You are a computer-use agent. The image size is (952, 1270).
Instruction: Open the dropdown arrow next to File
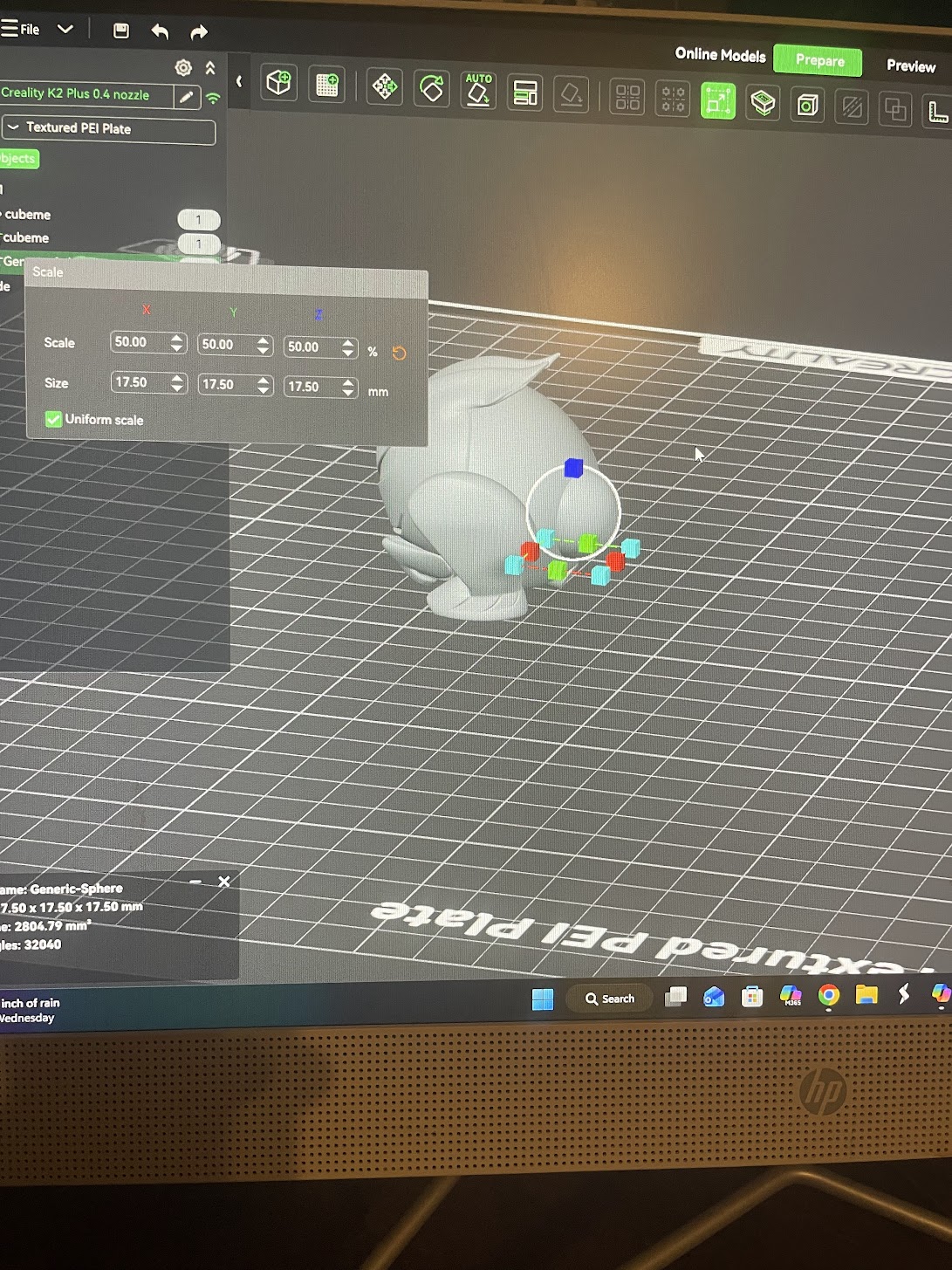pos(65,29)
